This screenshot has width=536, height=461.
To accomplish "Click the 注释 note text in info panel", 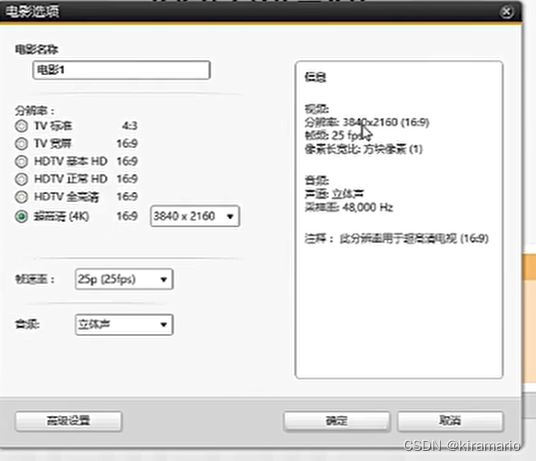I will tap(397, 239).
